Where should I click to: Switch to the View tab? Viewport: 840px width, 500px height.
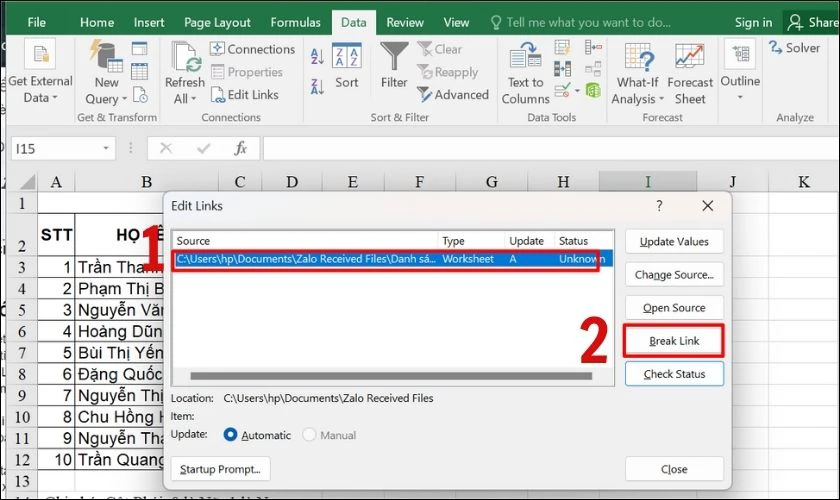coord(456,23)
